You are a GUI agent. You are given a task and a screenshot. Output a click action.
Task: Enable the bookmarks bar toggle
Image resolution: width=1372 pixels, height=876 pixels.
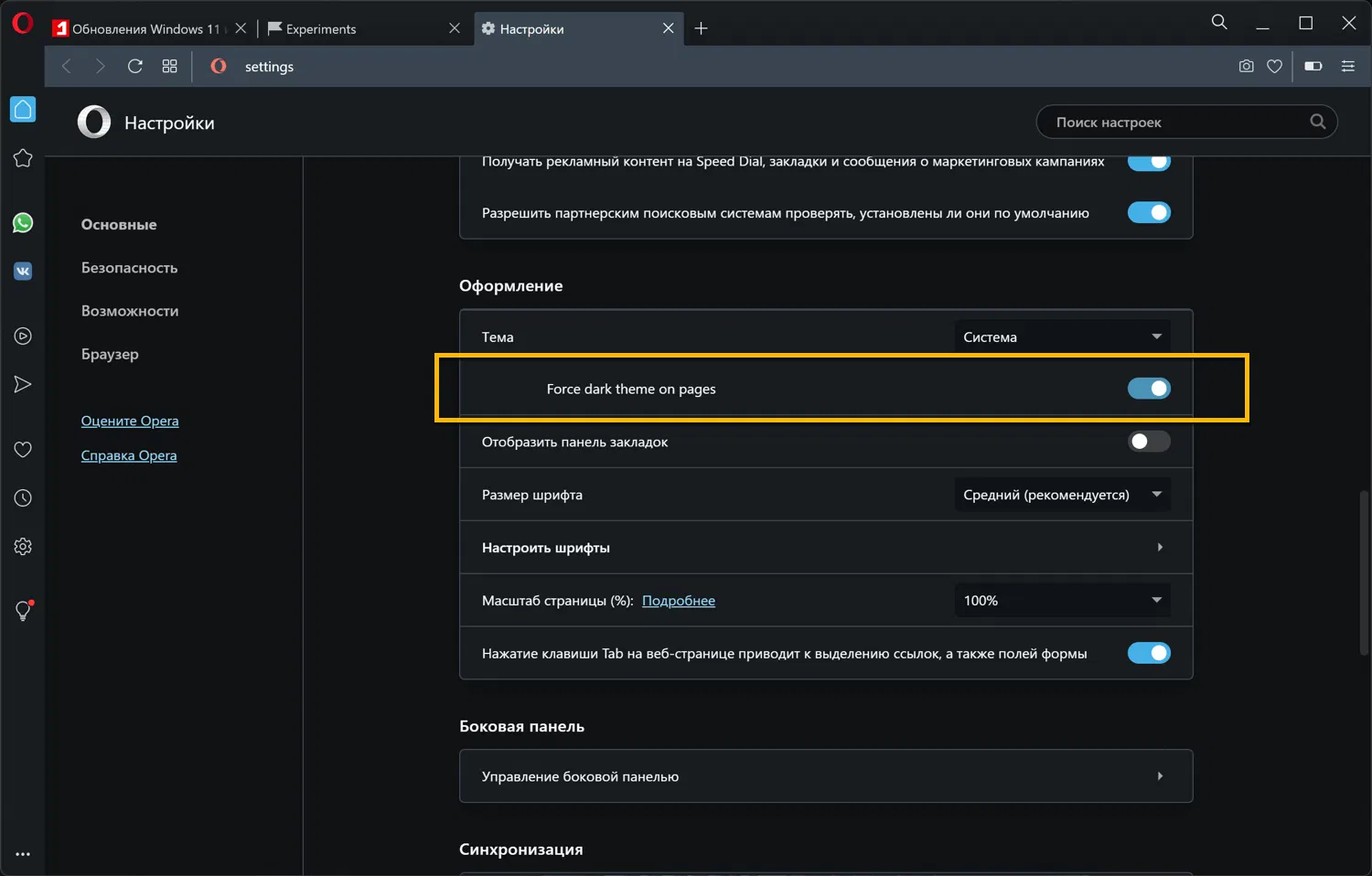1149,442
